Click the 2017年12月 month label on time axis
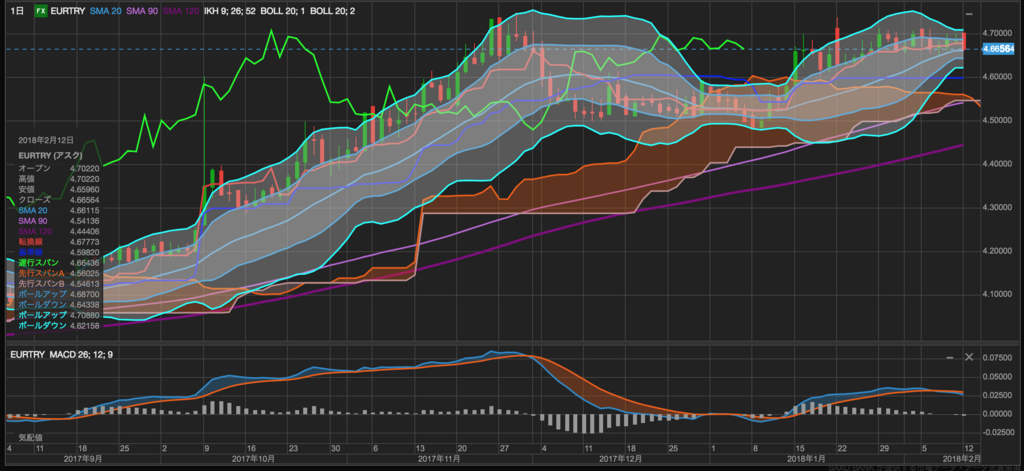 click(x=622, y=459)
